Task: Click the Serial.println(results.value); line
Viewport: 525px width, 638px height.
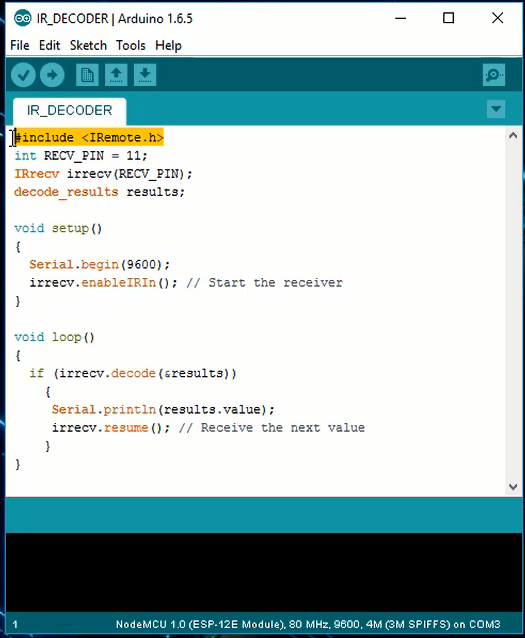Action: 163,410
